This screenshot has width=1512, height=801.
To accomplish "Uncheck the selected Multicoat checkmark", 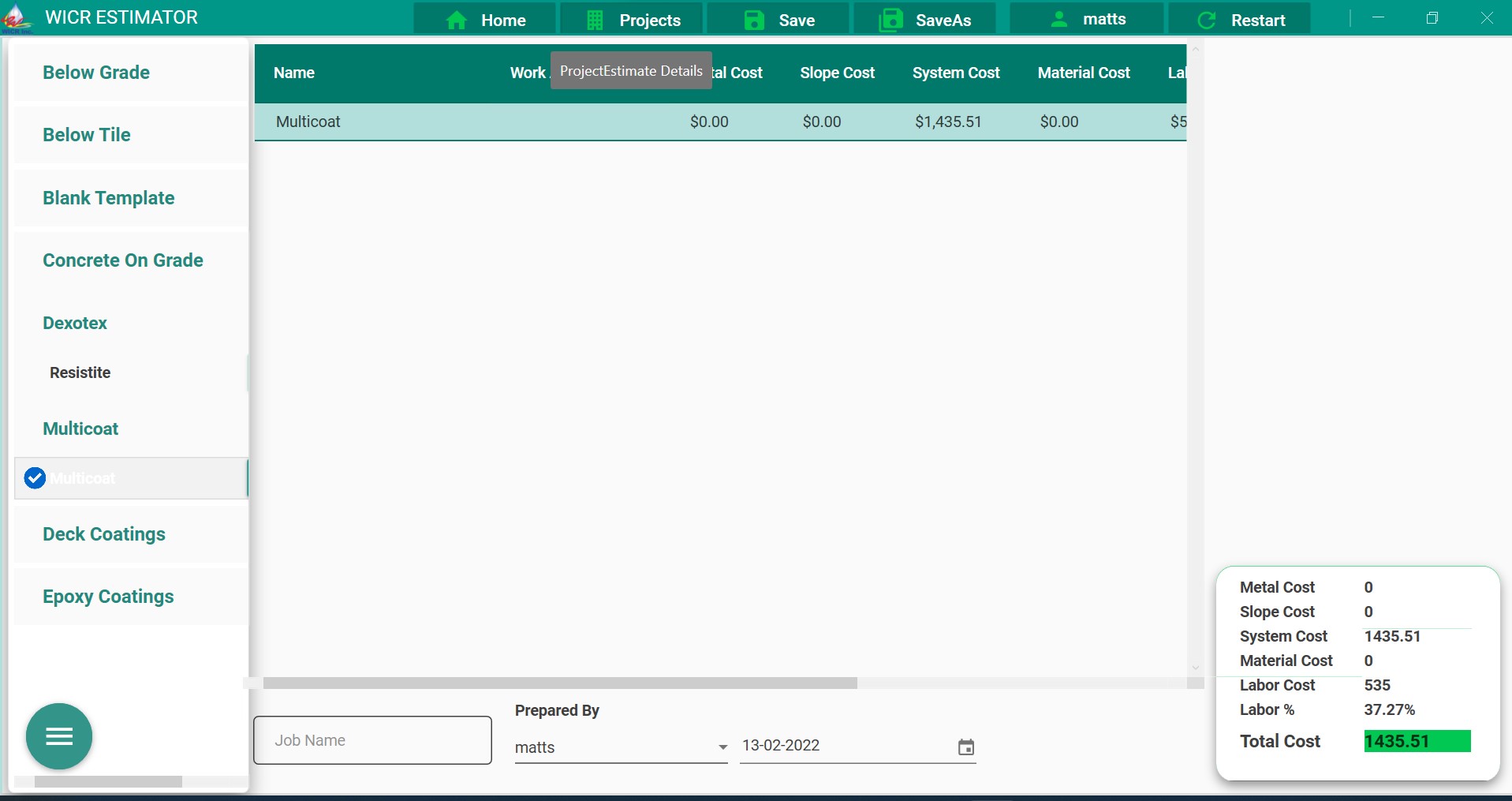I will click(35, 478).
